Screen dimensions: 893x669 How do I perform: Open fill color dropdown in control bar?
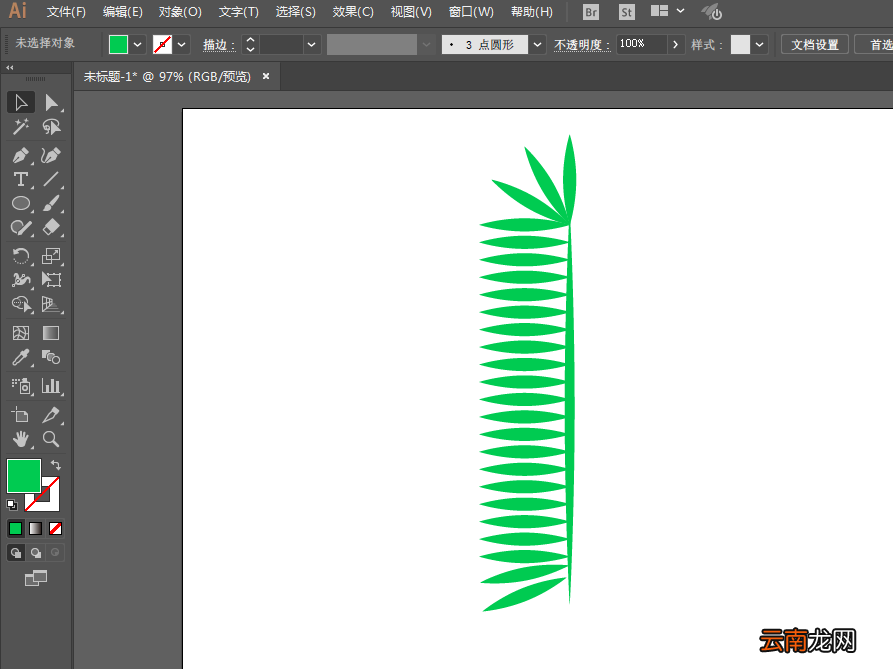pos(137,44)
